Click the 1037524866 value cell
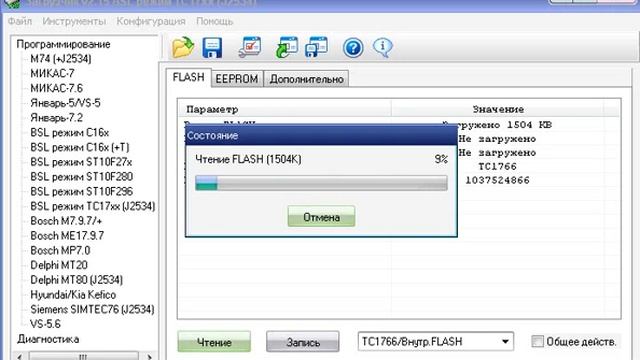 [497, 180]
